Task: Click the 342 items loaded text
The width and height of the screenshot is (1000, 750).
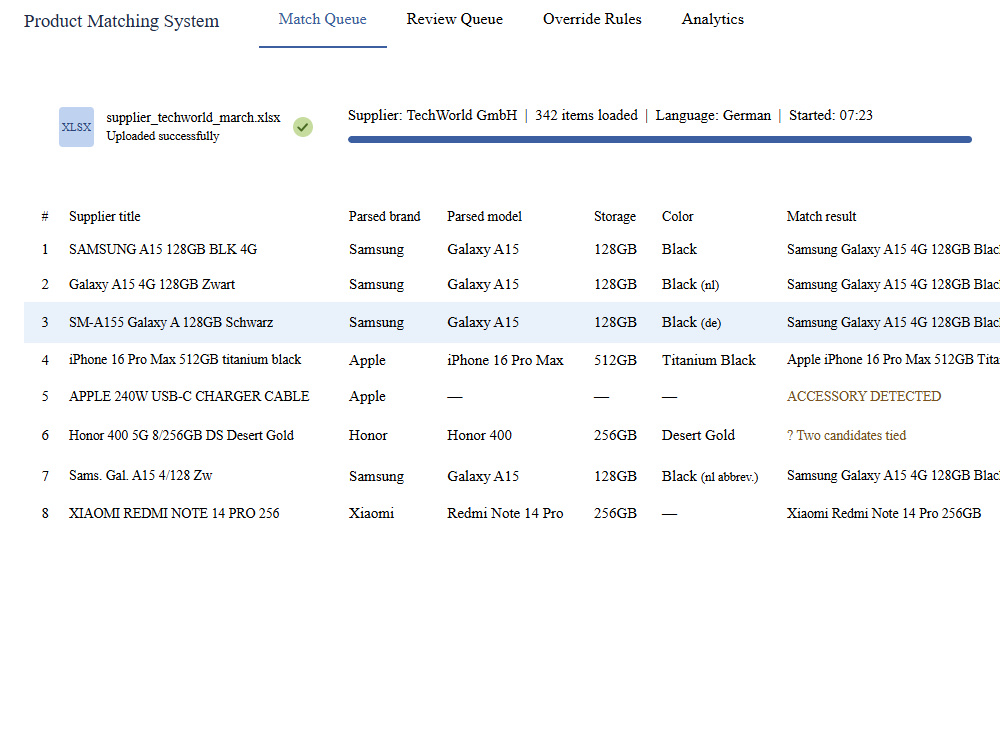Action: pos(586,115)
